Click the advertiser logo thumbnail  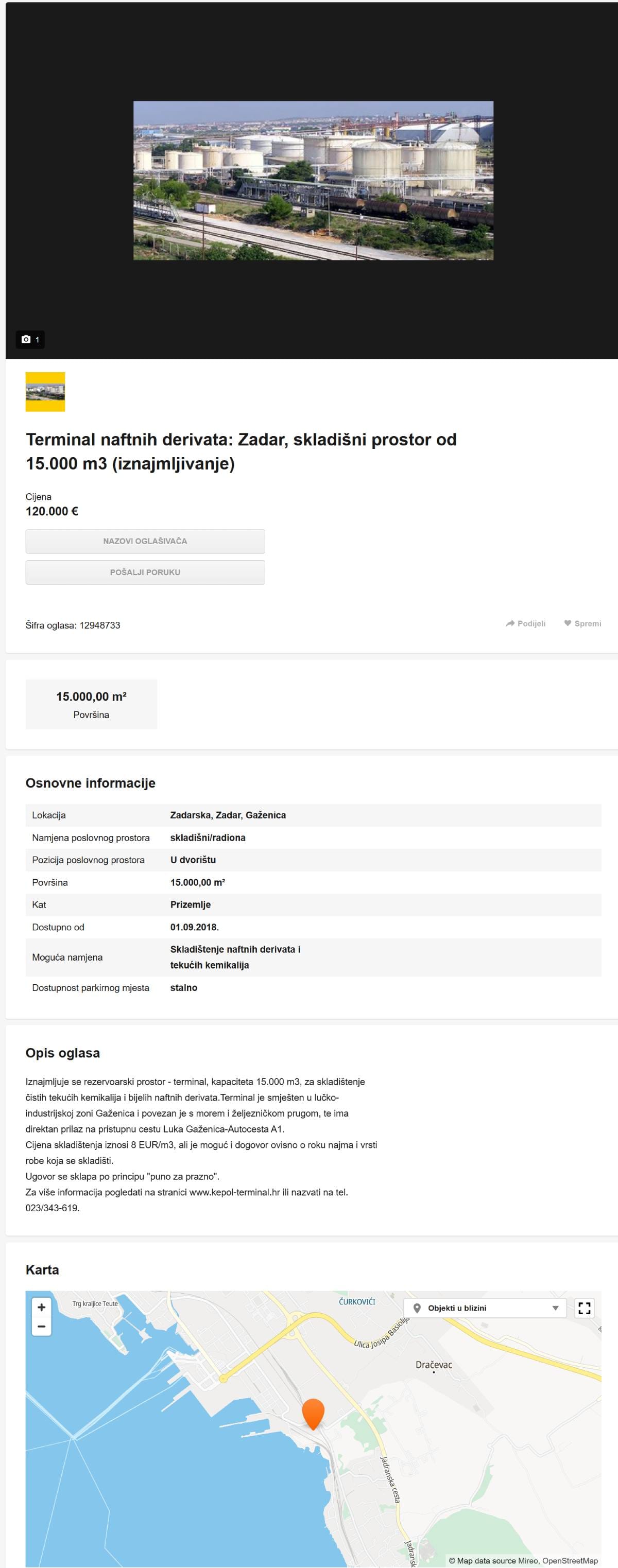coord(45,391)
